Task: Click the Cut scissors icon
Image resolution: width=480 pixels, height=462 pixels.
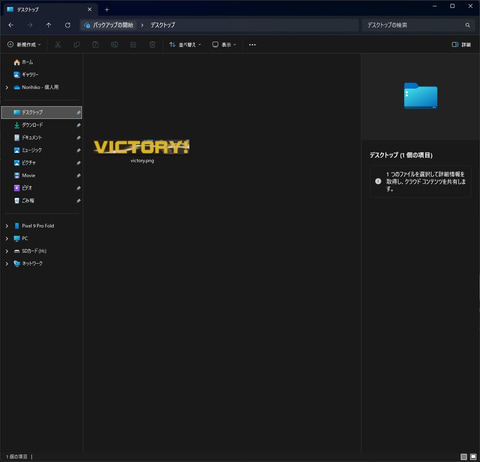Action: [58, 45]
